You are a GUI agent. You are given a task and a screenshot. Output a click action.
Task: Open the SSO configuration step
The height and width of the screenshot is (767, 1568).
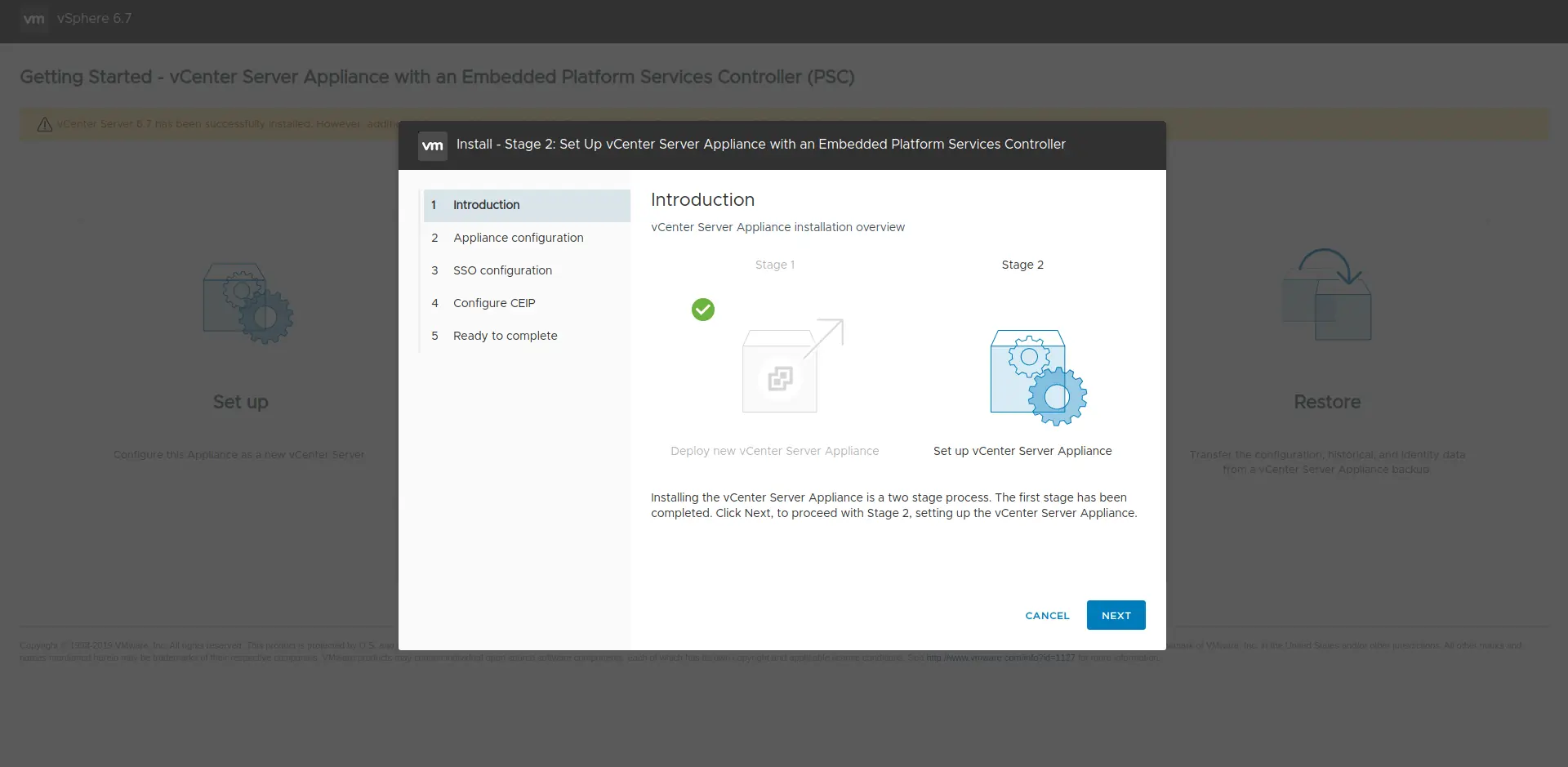point(527,270)
